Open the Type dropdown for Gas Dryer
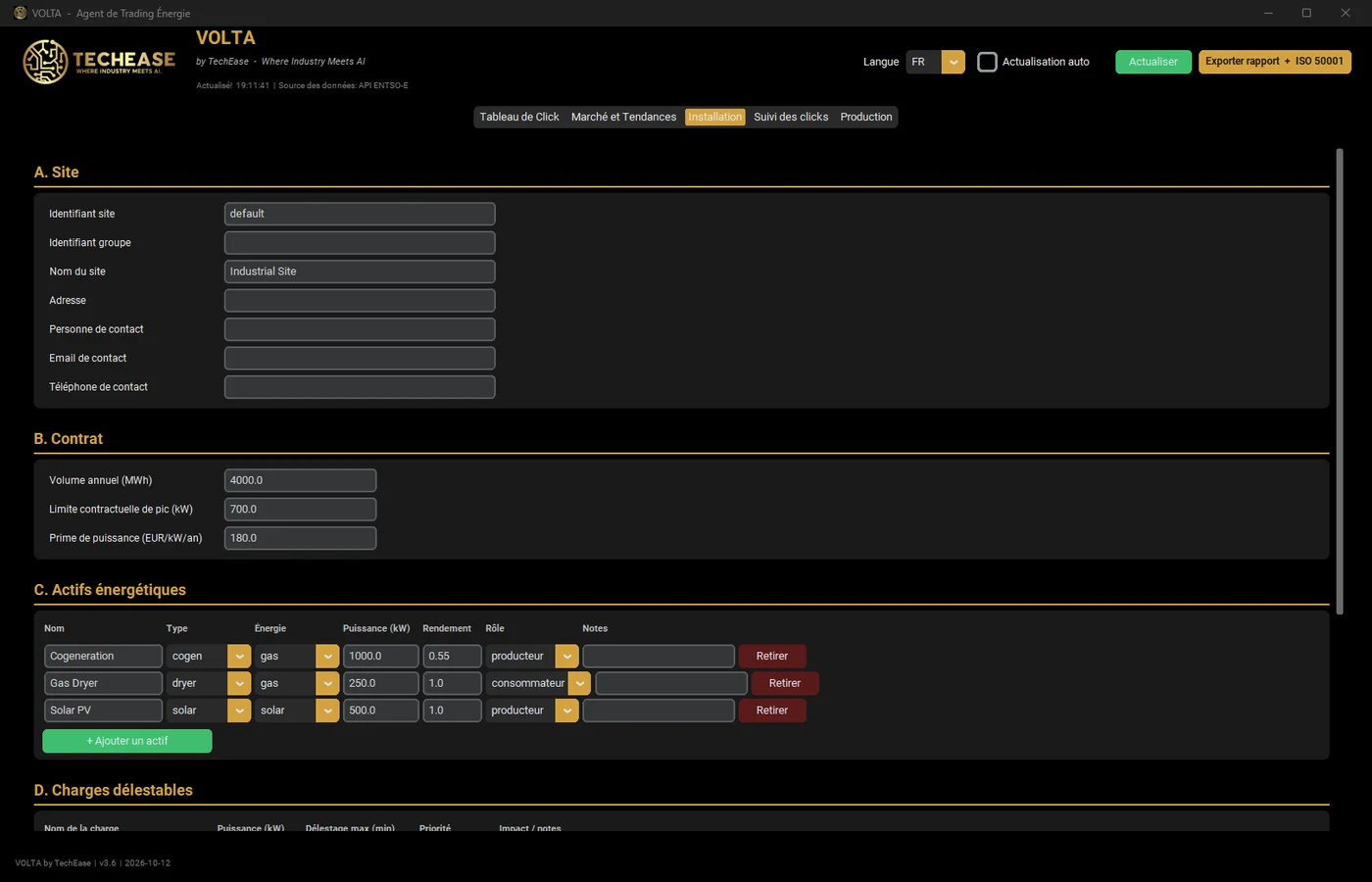 pos(209,683)
